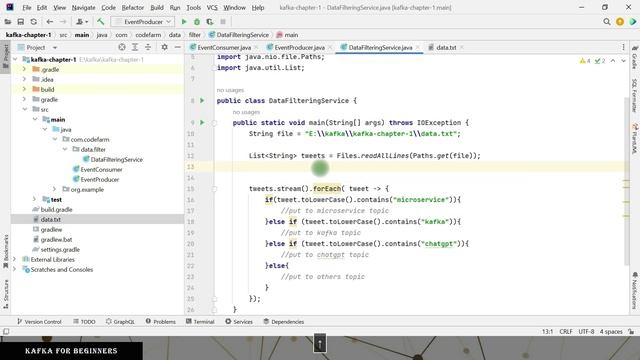Expand Scratches and Consoles node

(15, 269)
